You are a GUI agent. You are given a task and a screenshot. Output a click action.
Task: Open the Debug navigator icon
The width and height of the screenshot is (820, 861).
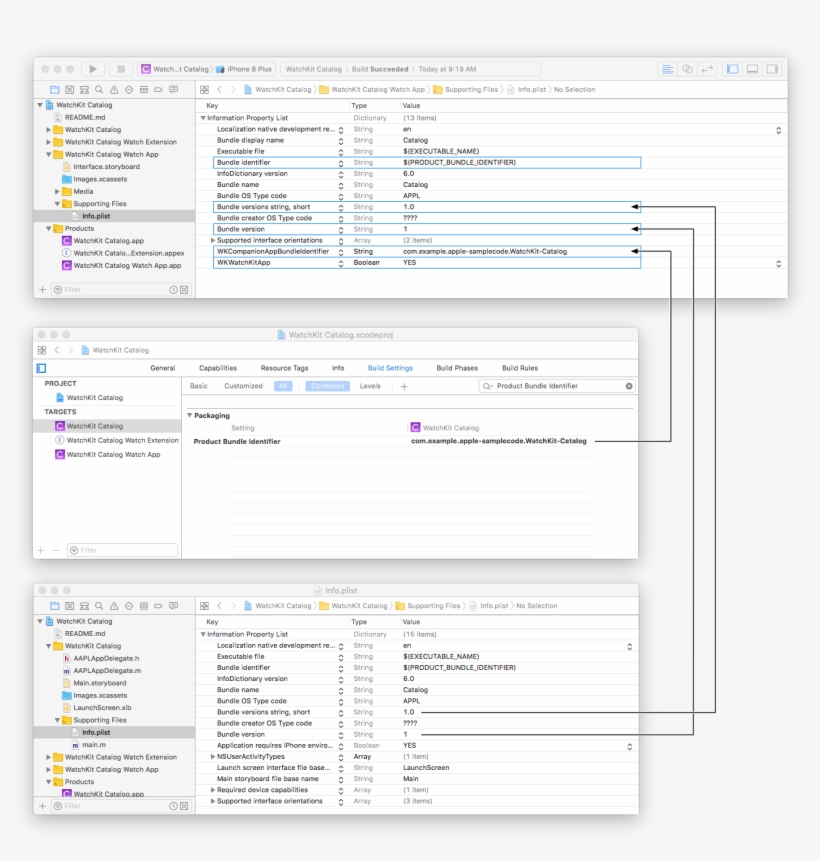(143, 88)
